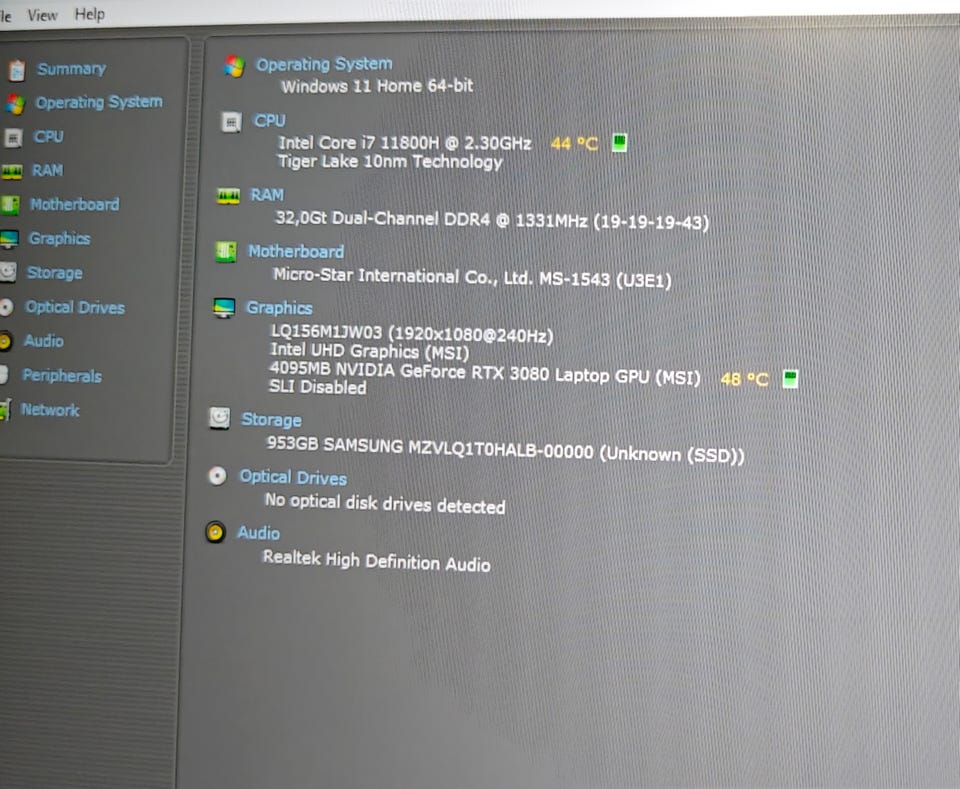
Task: Select the Intel Core i7 11800H line
Action: [x=405, y=143]
